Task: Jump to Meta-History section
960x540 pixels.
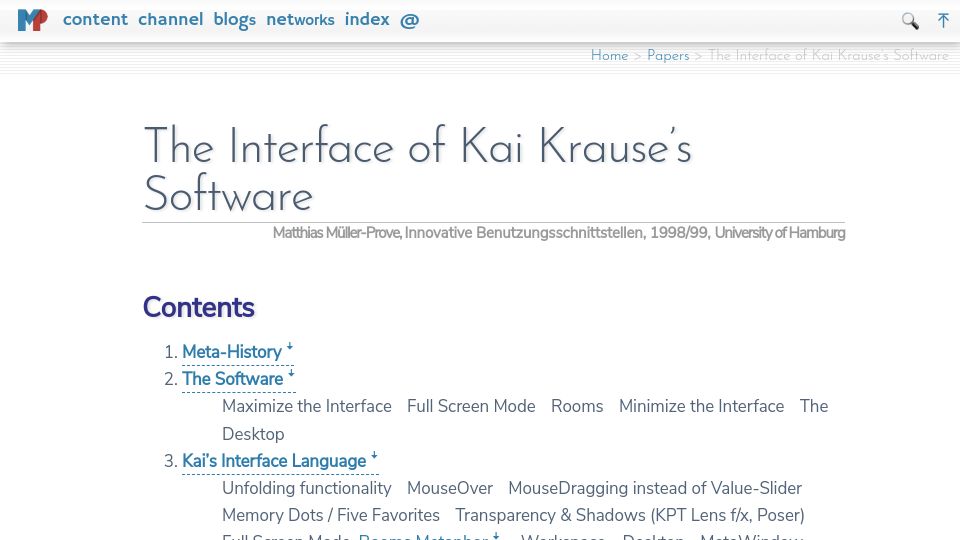Action: point(232,352)
